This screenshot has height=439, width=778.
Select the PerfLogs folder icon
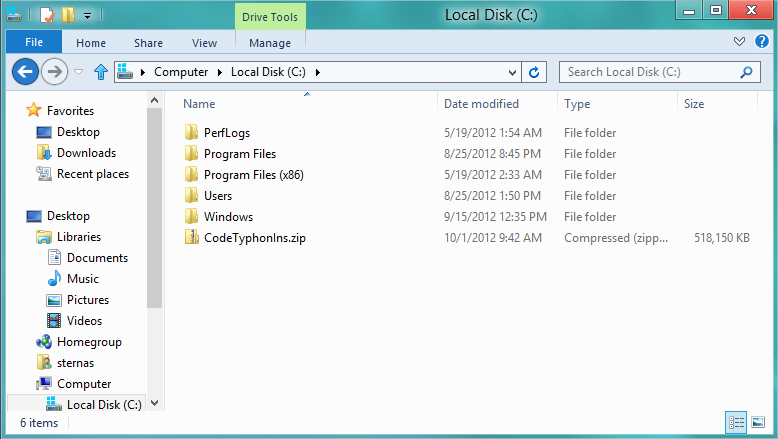pyautogui.click(x=192, y=132)
